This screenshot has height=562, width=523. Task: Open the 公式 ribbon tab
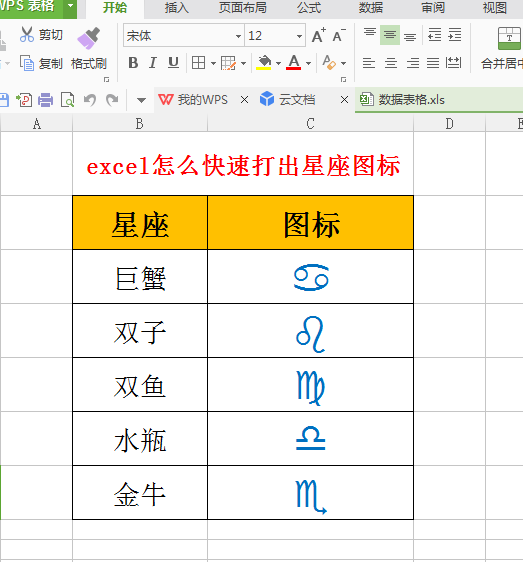[309, 8]
